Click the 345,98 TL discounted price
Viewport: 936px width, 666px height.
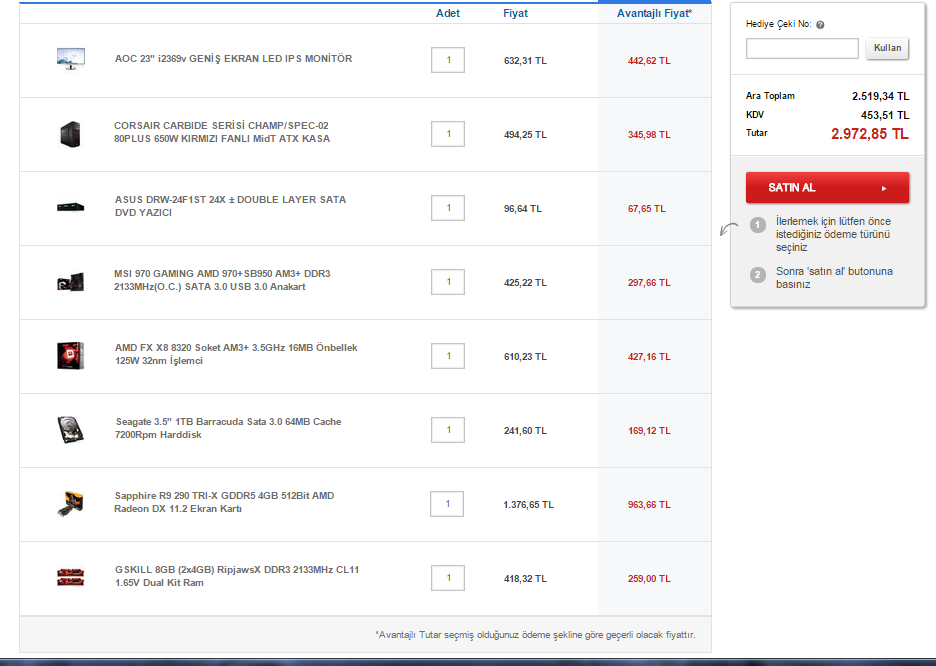(649, 135)
